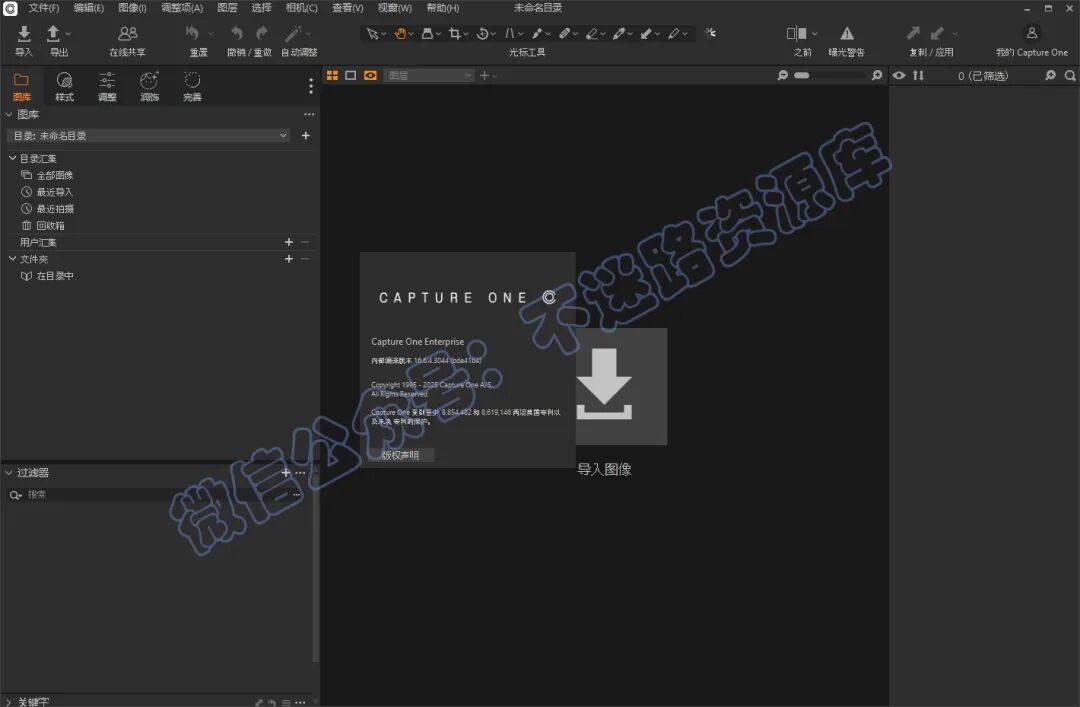Open the 编辑(E) menu
This screenshot has height=707, width=1080.
point(88,8)
